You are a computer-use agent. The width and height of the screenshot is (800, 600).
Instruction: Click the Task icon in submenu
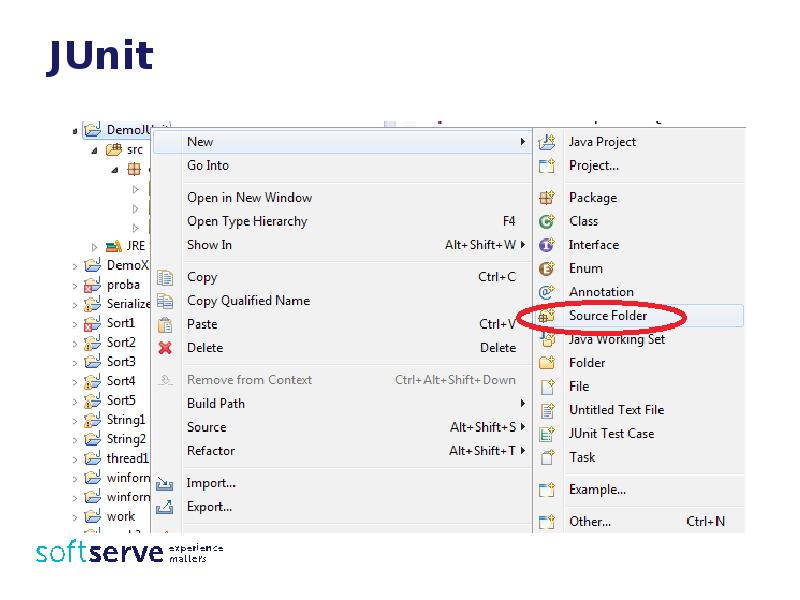[x=547, y=458]
